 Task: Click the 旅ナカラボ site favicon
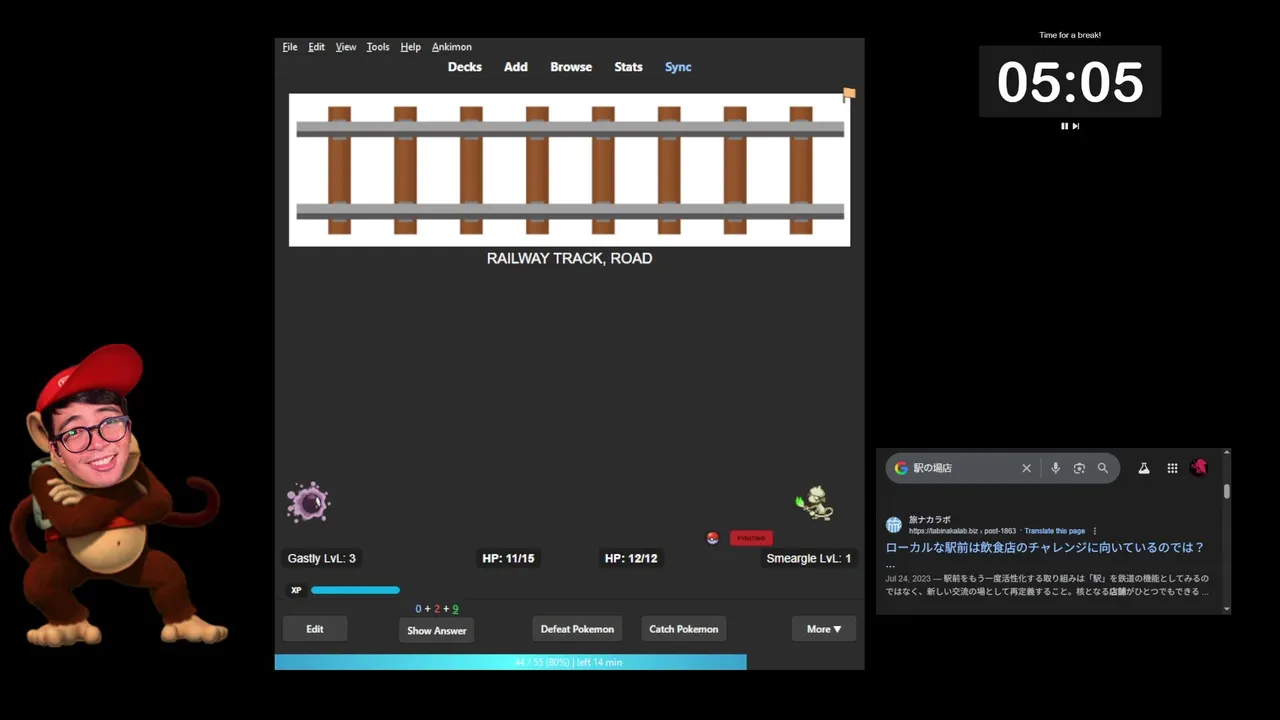(894, 525)
